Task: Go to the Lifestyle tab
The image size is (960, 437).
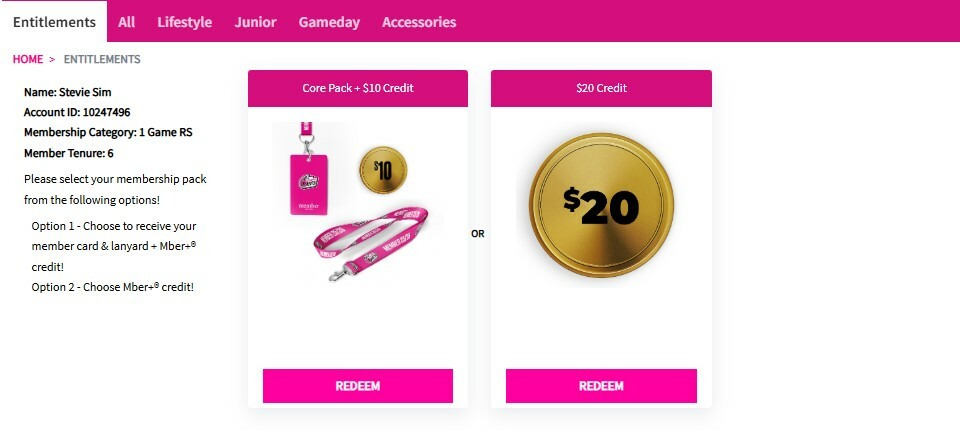Action: click(184, 22)
